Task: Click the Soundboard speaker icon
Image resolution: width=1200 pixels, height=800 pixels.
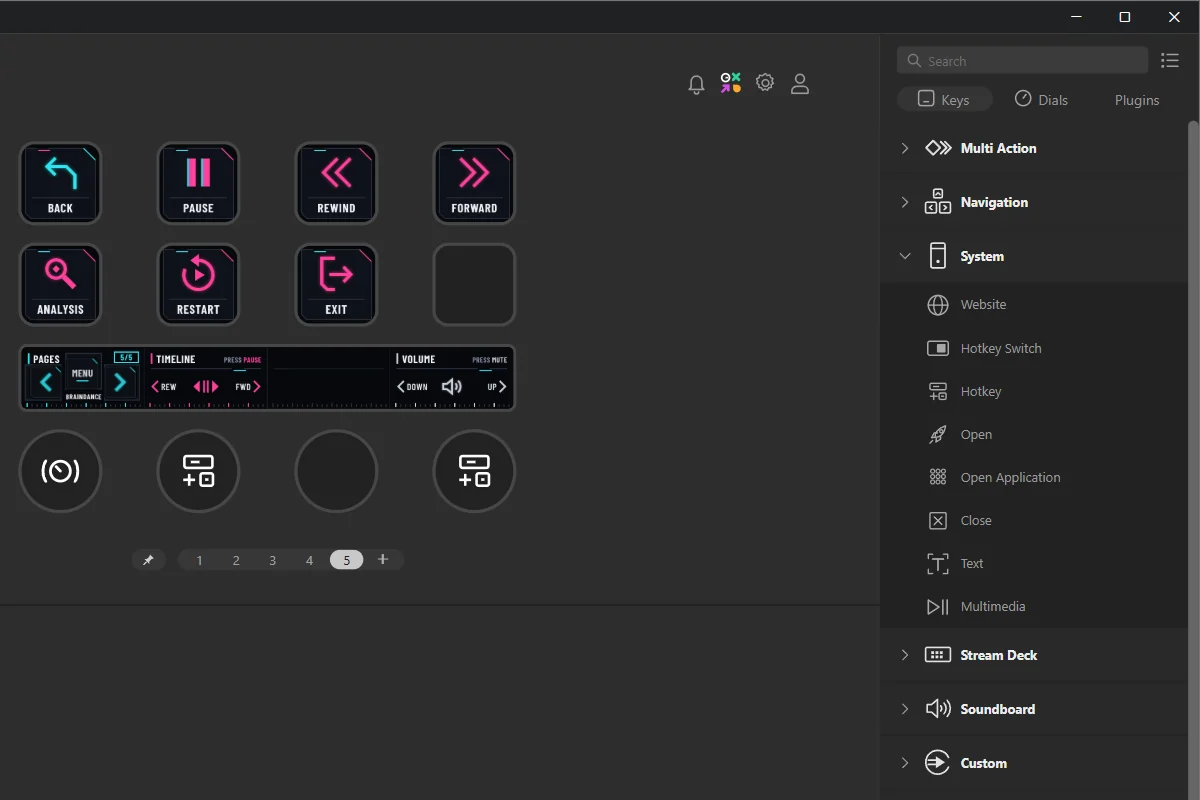Action: pyautogui.click(x=938, y=709)
